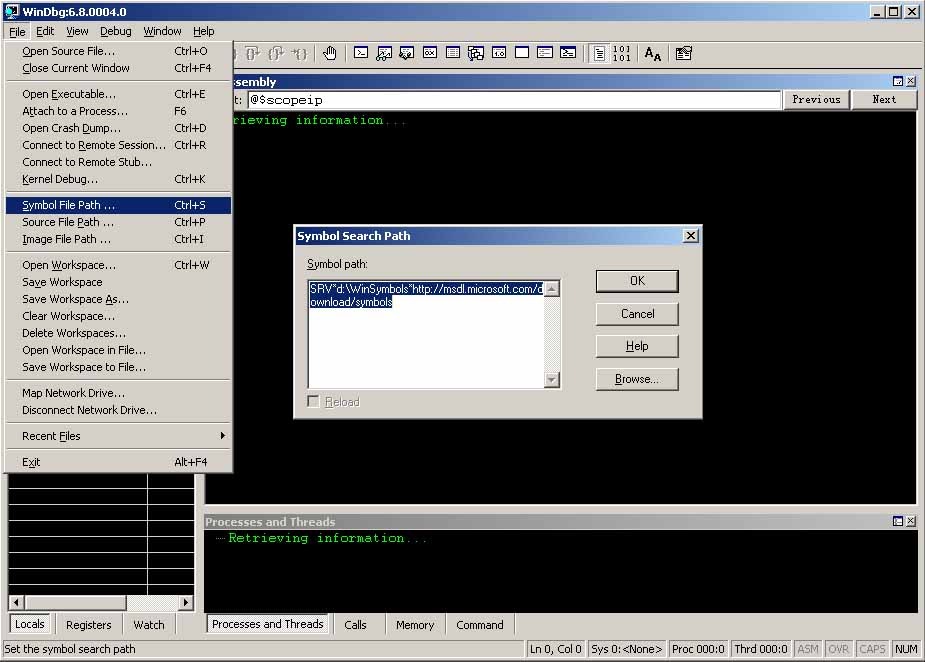Open the Help menu

(204, 31)
